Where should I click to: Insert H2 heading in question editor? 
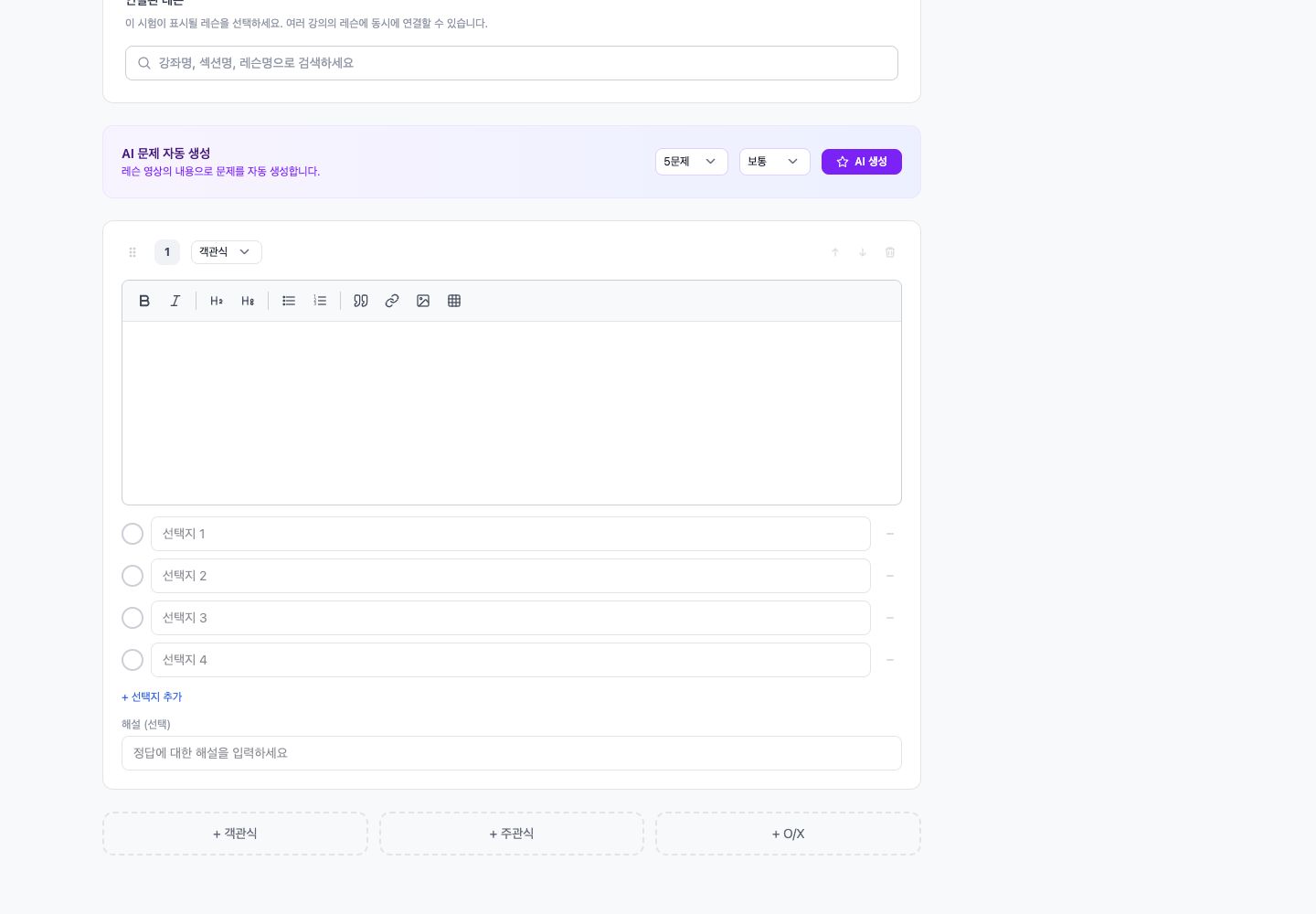tap(217, 301)
